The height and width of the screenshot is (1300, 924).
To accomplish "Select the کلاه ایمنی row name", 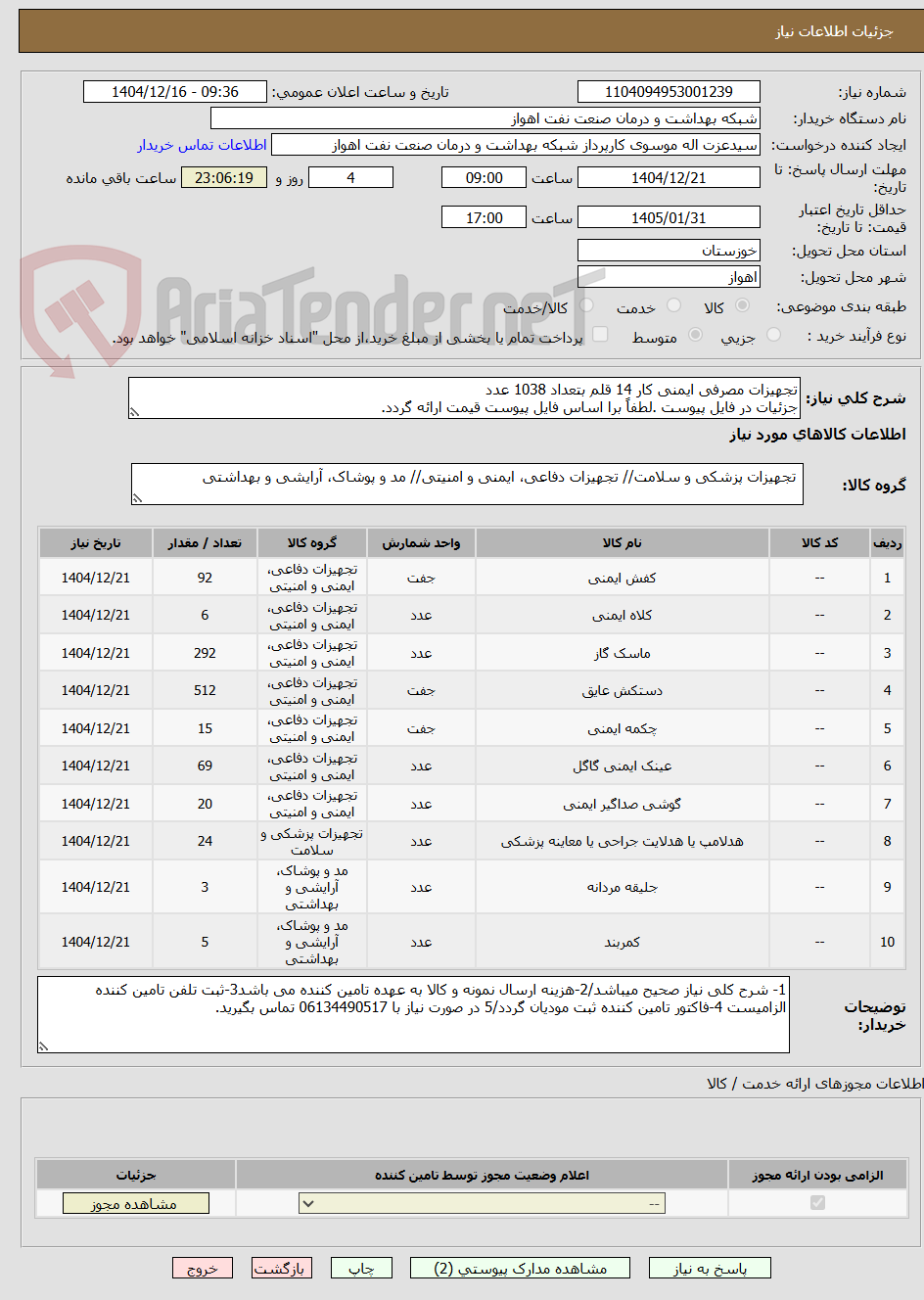I will pyautogui.click(x=622, y=615).
